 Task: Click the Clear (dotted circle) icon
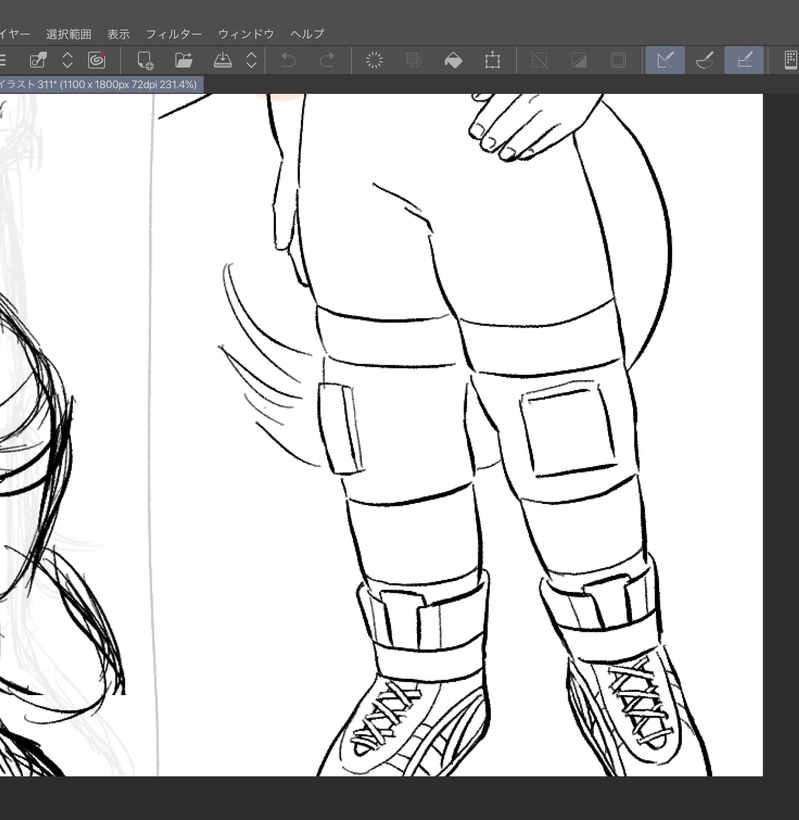pyautogui.click(x=374, y=60)
